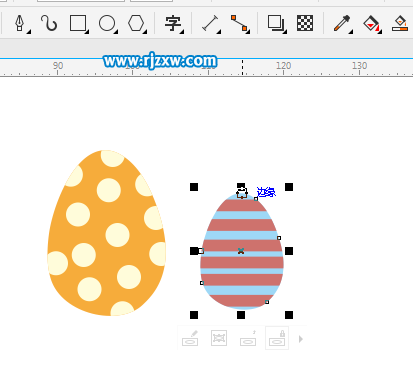Select the Rectangle tool
The image size is (413, 391).
[78, 23]
